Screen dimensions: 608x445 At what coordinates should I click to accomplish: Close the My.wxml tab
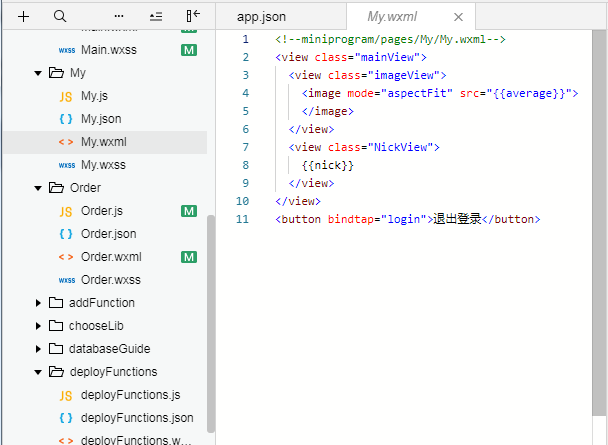pyautogui.click(x=458, y=17)
